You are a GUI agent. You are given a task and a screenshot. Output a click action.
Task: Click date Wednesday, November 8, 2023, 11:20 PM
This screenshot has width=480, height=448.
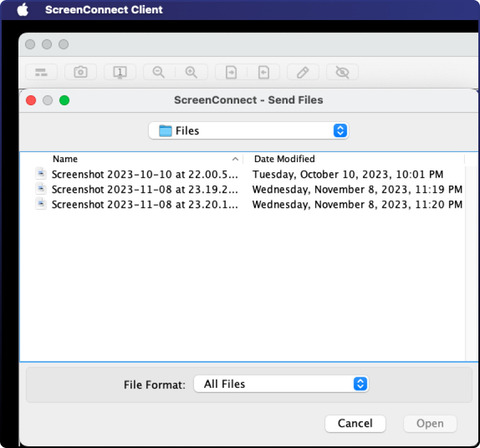click(x=357, y=204)
